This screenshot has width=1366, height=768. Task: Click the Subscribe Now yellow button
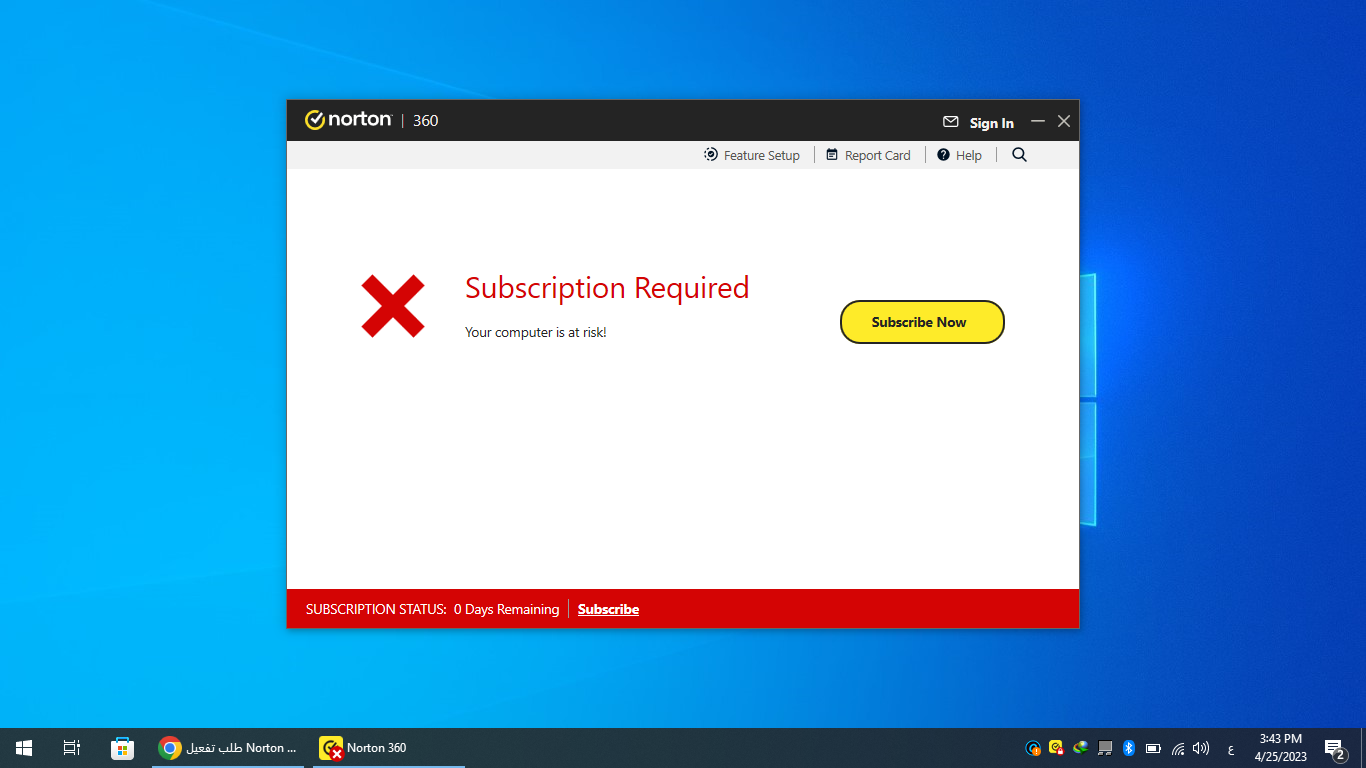(x=922, y=322)
